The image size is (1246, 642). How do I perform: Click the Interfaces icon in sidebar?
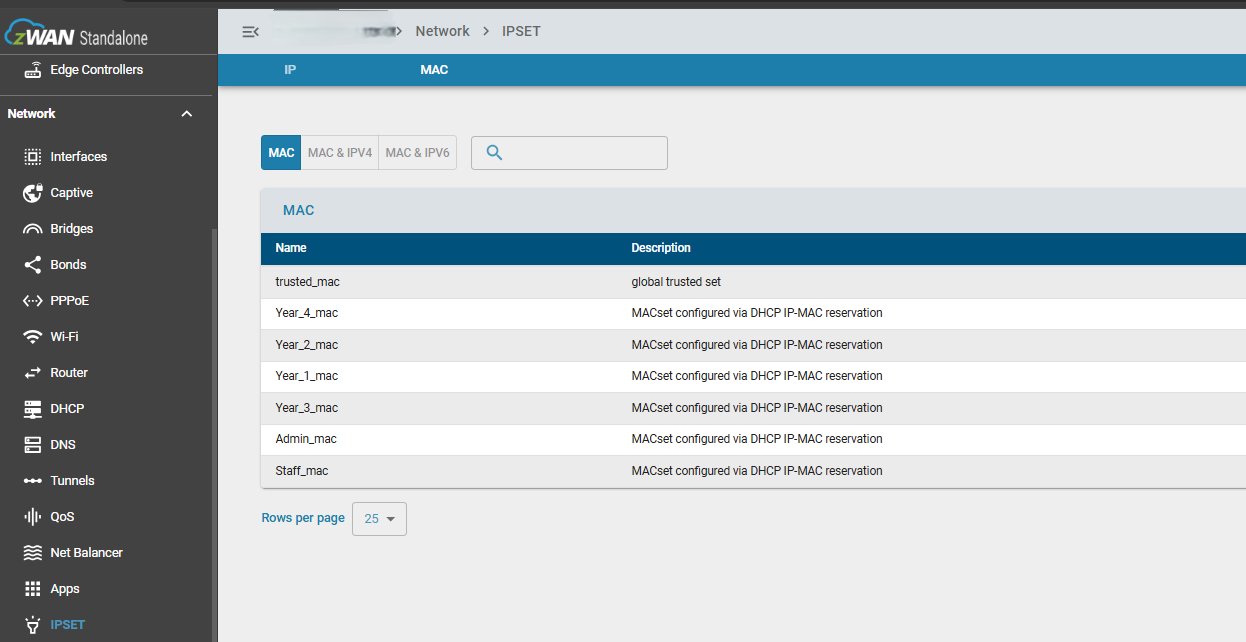33,157
